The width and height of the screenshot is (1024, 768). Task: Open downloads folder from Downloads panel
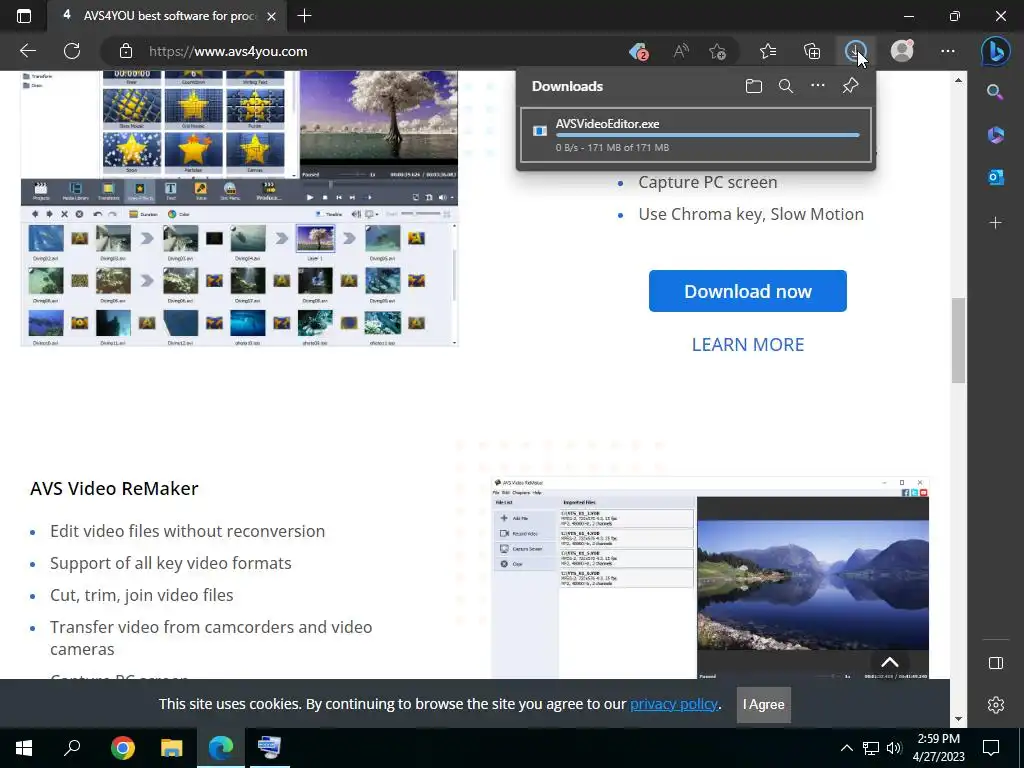pos(754,86)
